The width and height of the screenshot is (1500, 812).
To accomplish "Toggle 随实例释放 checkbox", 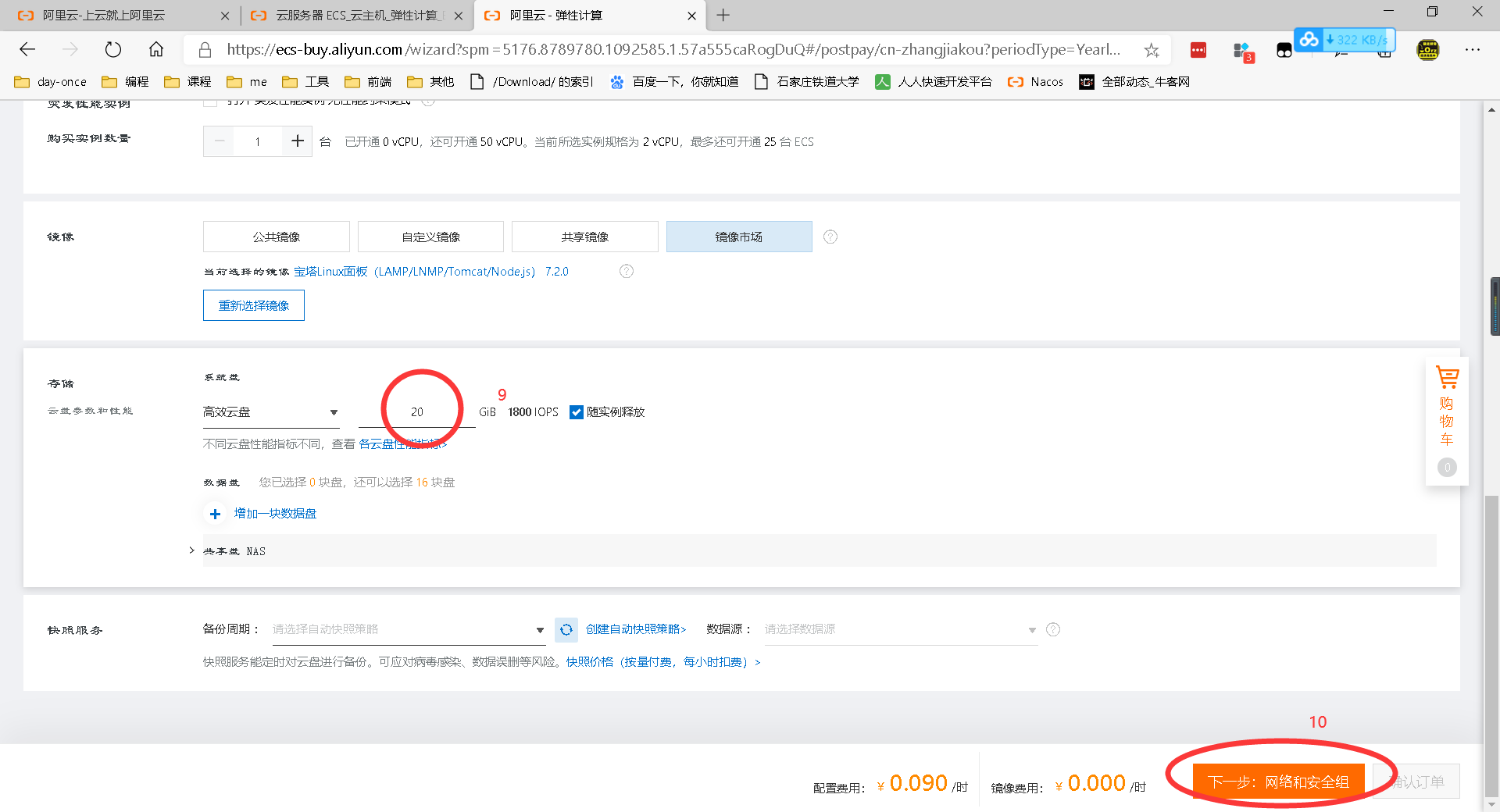I will coord(577,412).
